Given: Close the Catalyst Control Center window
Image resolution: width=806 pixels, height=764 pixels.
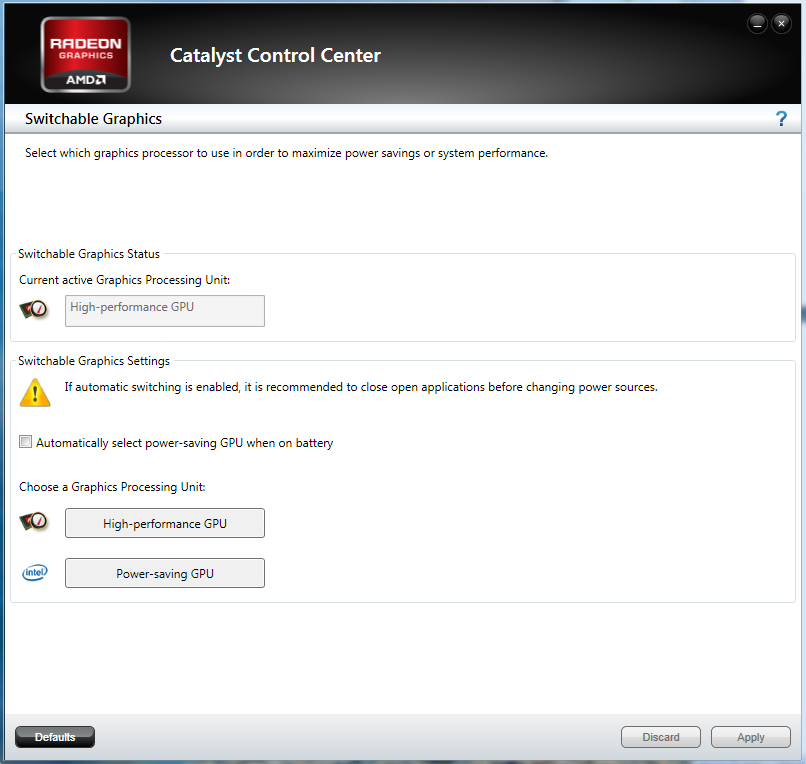Looking at the screenshot, I should [x=781, y=24].
